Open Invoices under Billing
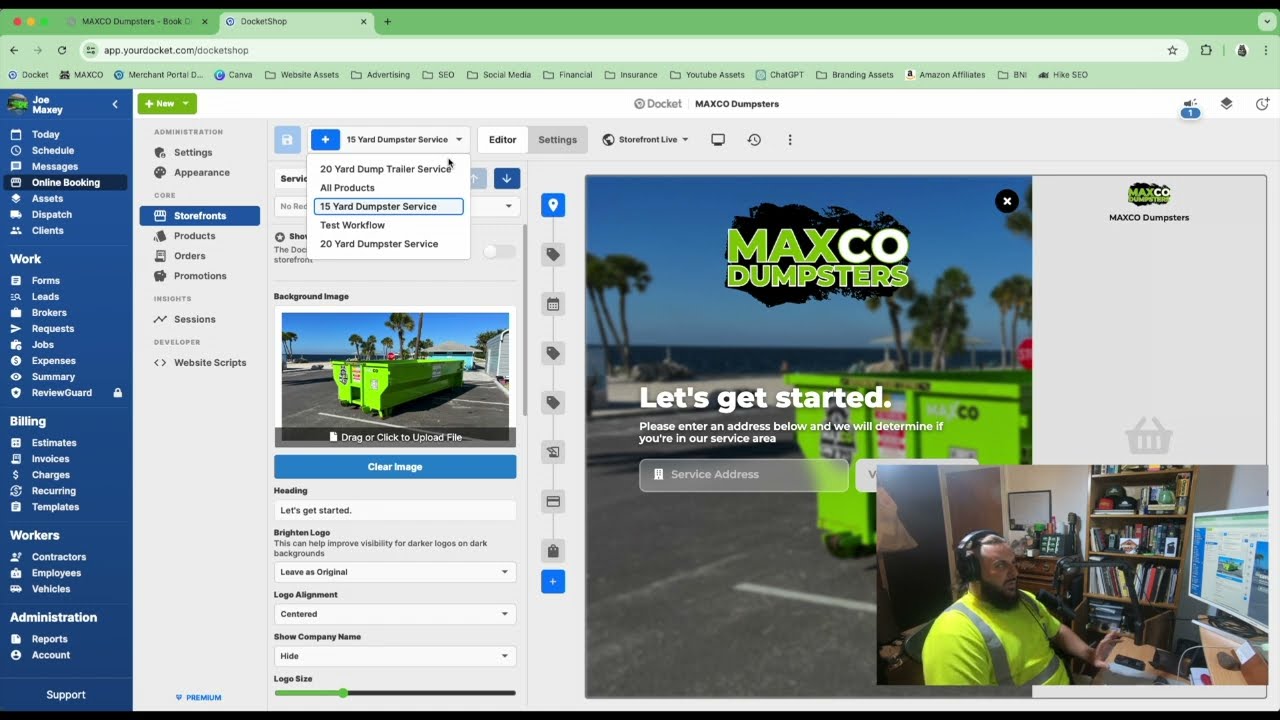The width and height of the screenshot is (1280, 720). click(50, 459)
